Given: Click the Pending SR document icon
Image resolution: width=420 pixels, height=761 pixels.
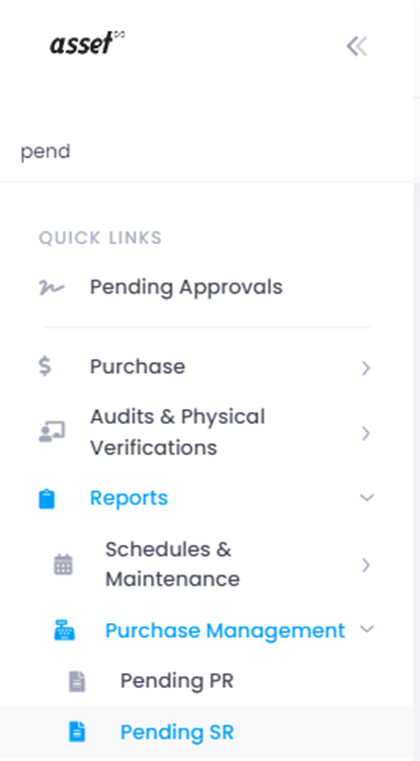Looking at the screenshot, I should (x=77, y=732).
